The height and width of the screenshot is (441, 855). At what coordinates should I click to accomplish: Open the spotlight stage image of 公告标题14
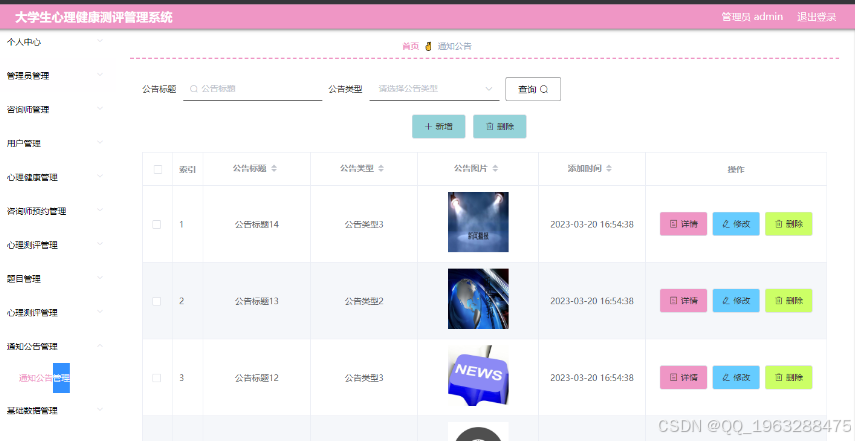coord(478,222)
